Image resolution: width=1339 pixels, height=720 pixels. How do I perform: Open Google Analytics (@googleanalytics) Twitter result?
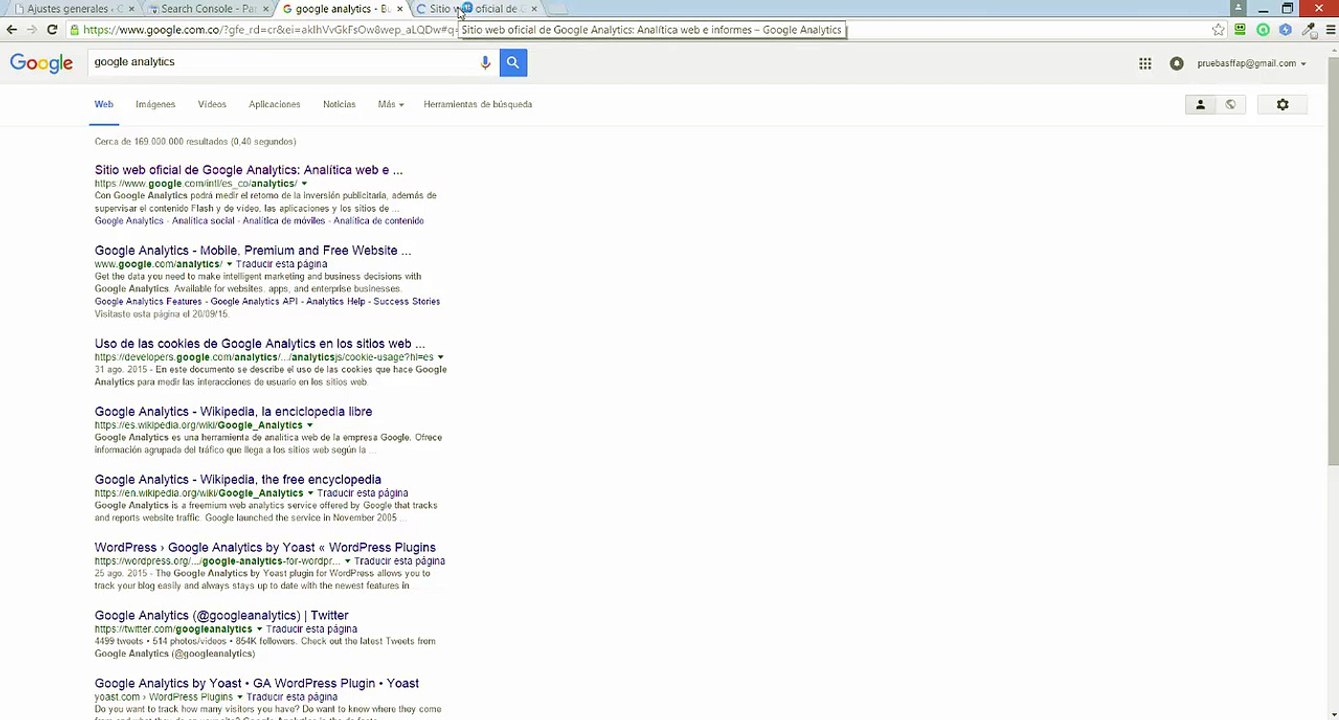click(221, 615)
